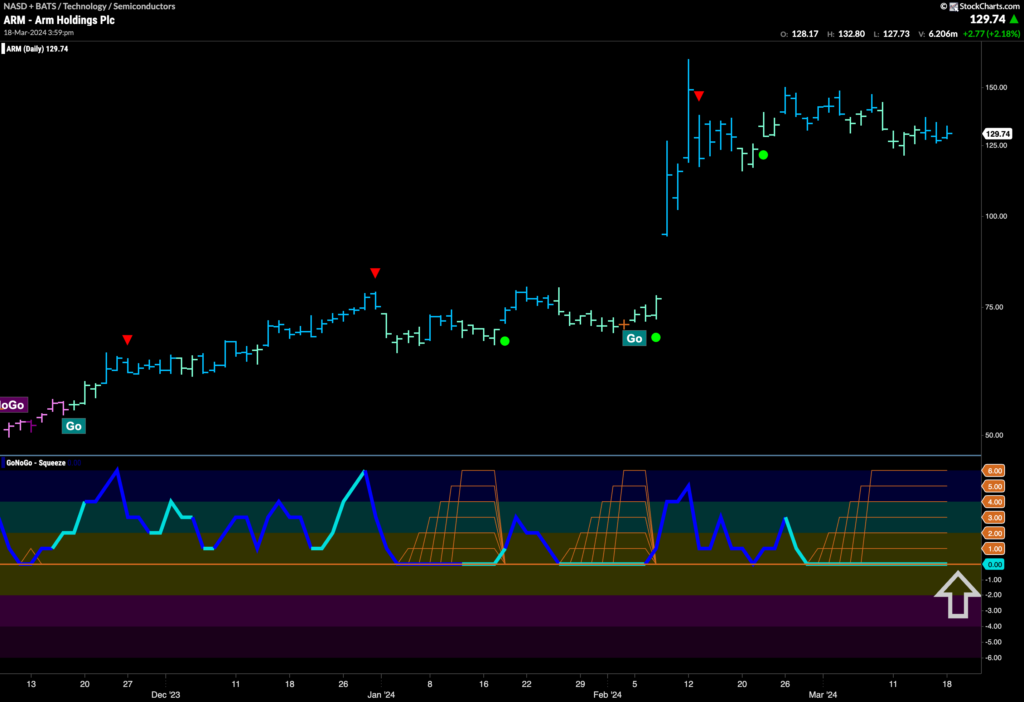Click the orange plus marker before the February Go label
The image size is (1024, 702).
(x=624, y=324)
